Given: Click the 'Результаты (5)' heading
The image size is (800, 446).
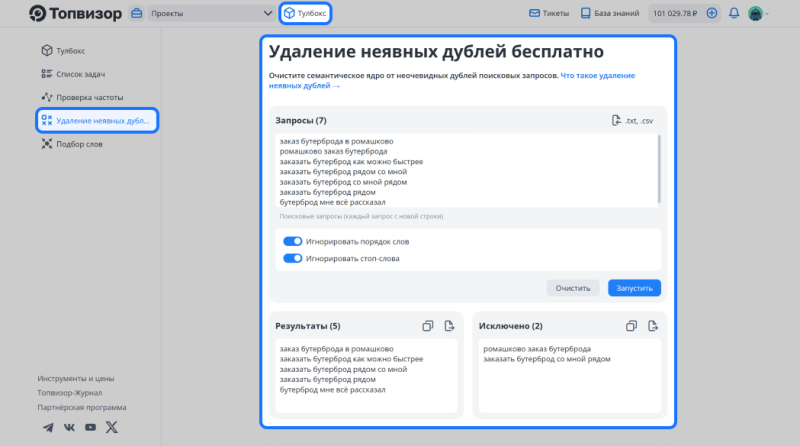Looking at the screenshot, I should [308, 326].
